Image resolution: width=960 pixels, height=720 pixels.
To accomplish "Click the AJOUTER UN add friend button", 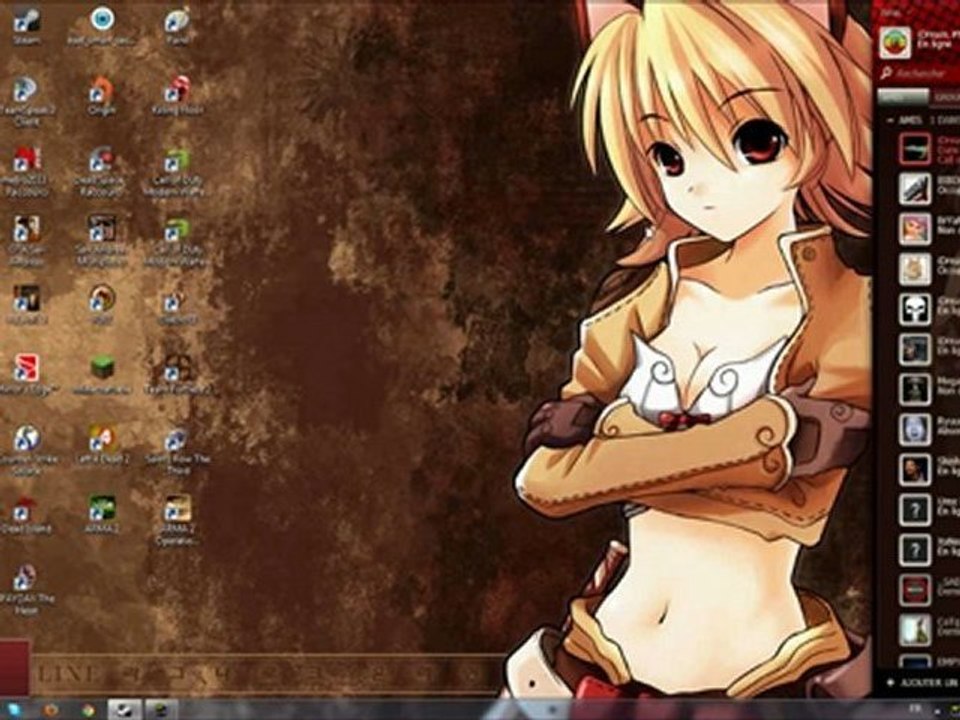I will pyautogui.click(x=921, y=682).
